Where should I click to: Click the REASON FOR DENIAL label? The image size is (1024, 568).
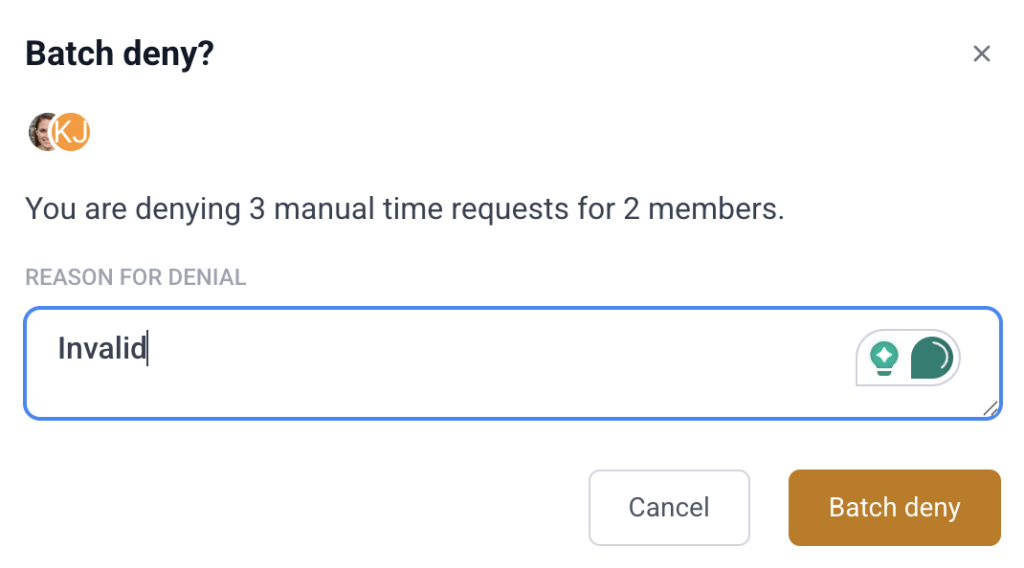click(x=135, y=277)
